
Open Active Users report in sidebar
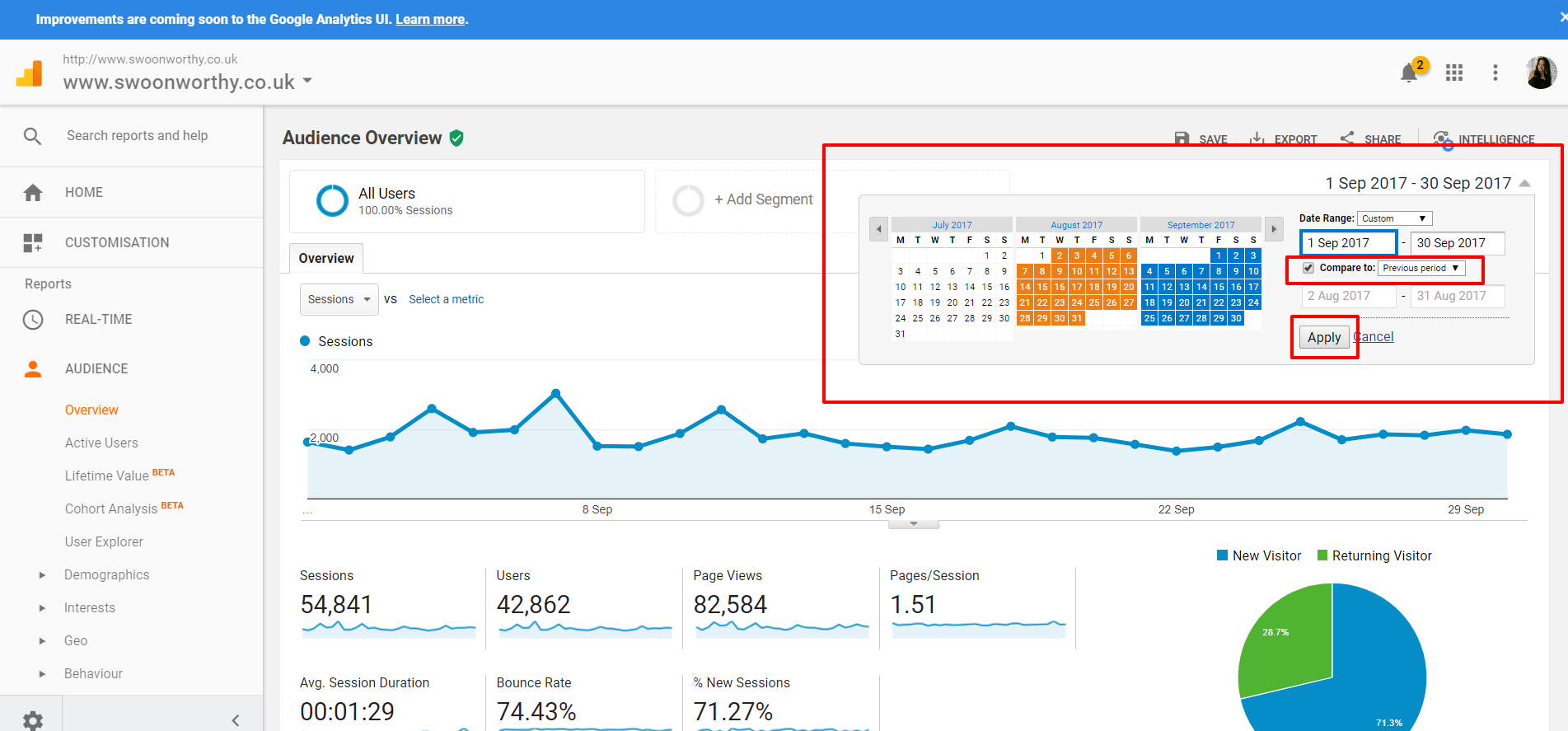pyautogui.click(x=101, y=443)
